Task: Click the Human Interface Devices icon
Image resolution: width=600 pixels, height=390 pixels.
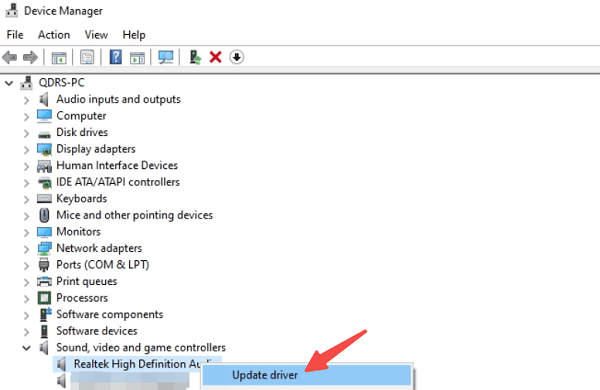Action: click(x=44, y=166)
